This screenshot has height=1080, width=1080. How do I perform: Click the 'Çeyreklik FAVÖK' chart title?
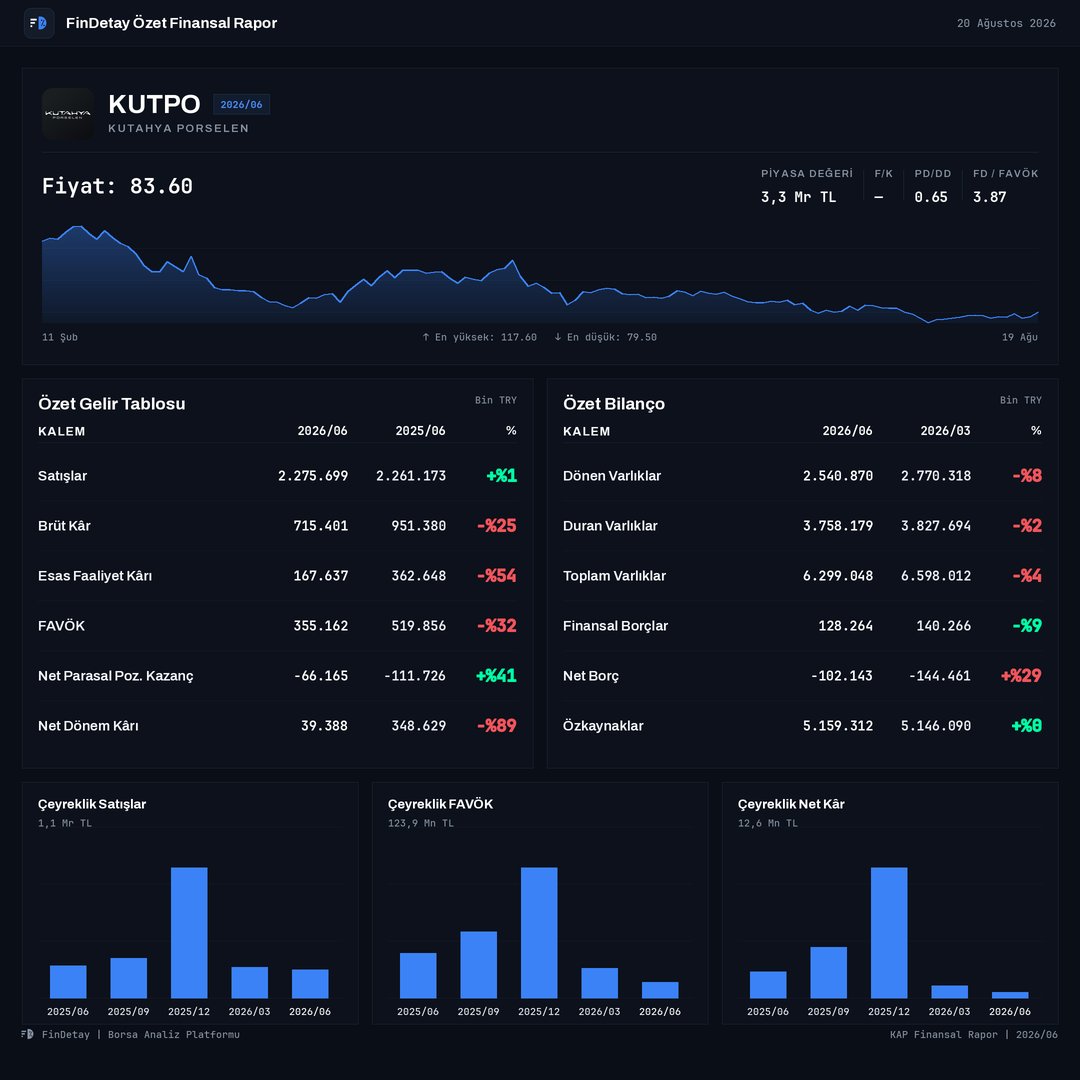(x=440, y=804)
